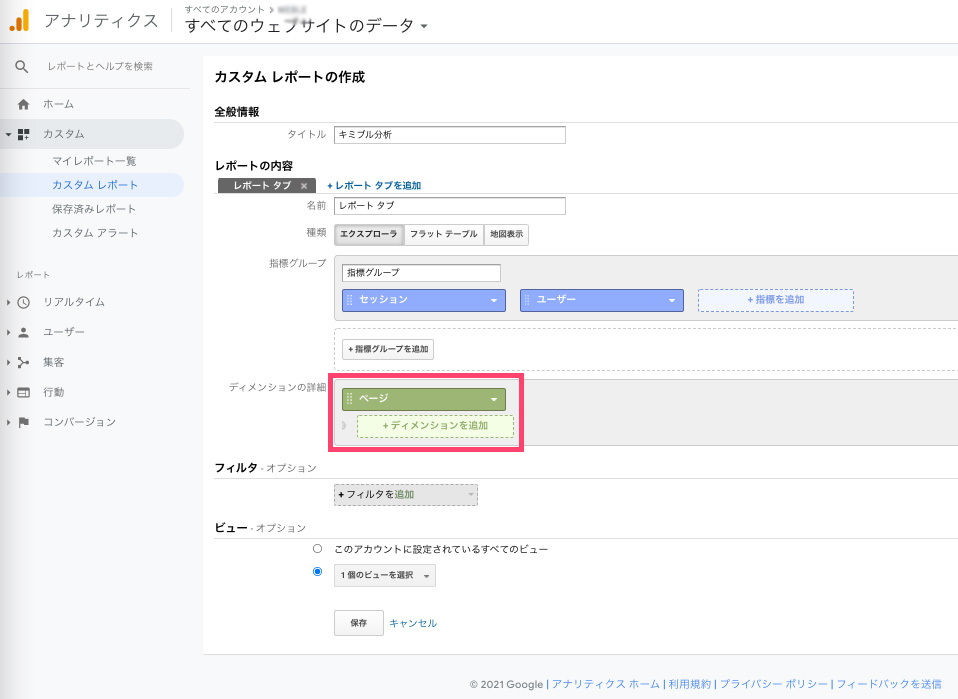Screen dimensions: 958x699
Task: Click the drag handle on ユーザー metric
Action: (527, 300)
